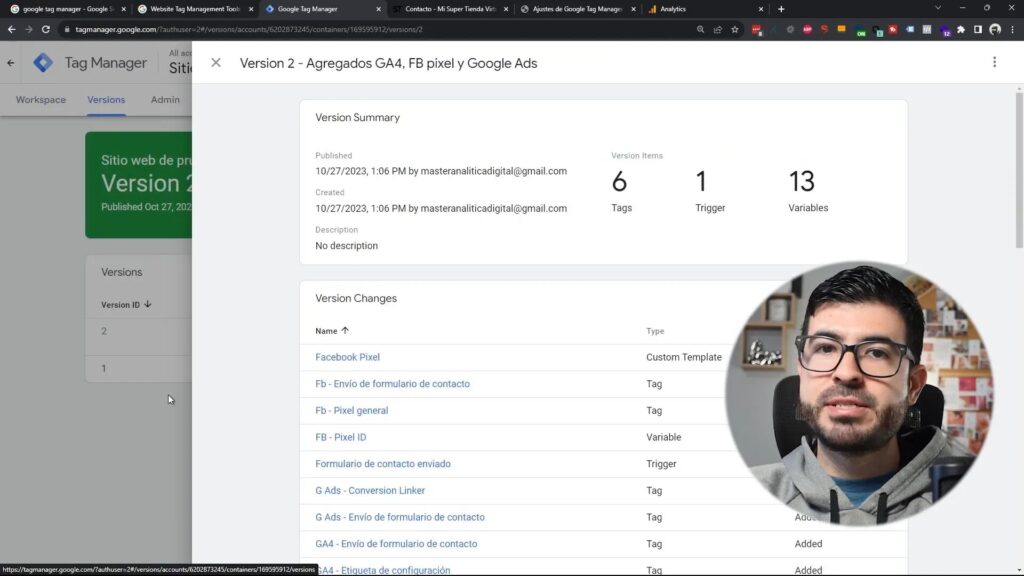
Task: Click the Custom Template type cell
Action: pyautogui.click(x=684, y=357)
